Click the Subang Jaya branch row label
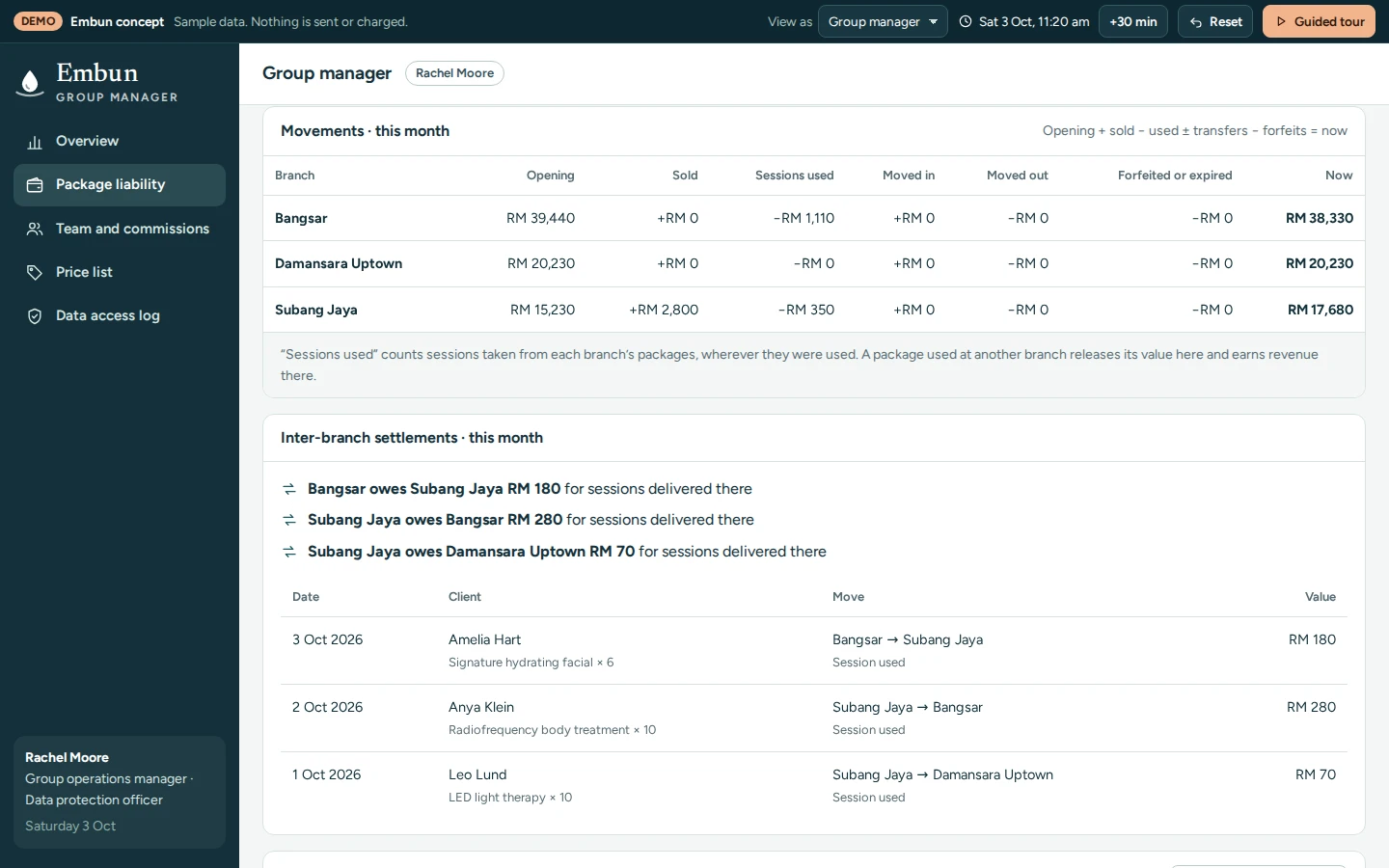1389x868 pixels. [x=316, y=310]
